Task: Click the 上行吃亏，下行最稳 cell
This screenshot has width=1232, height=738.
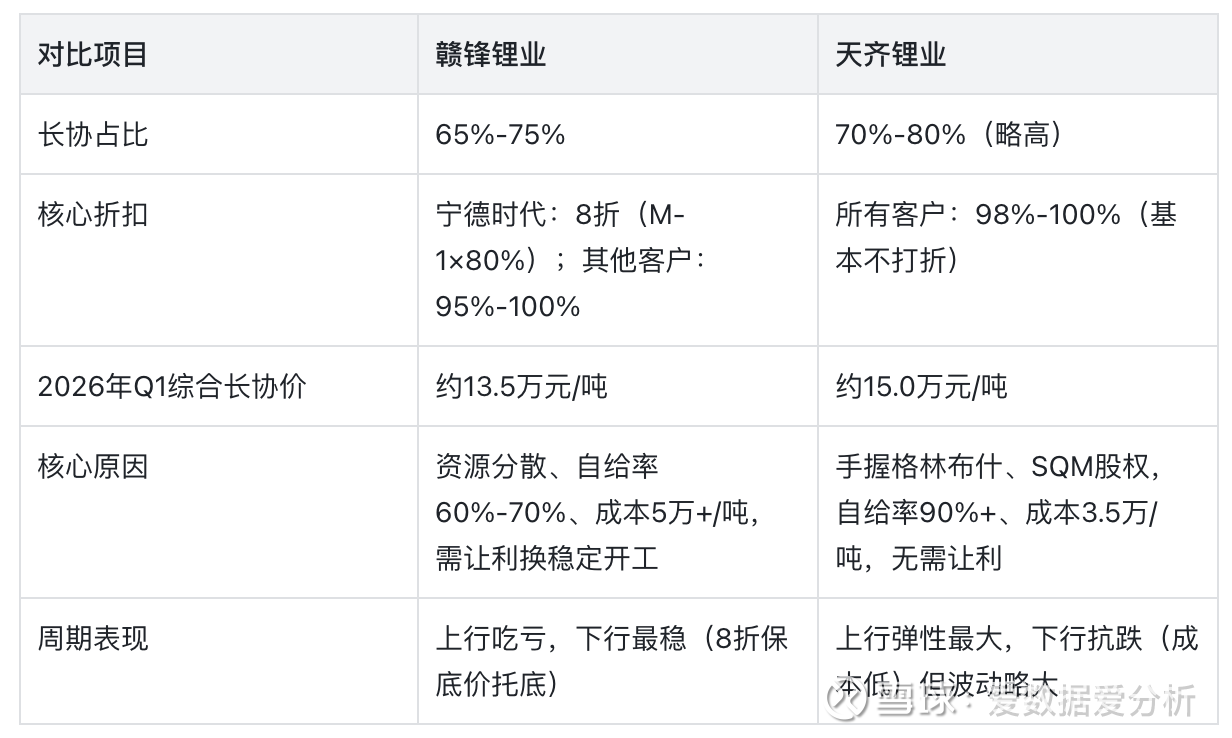Action: tap(611, 661)
